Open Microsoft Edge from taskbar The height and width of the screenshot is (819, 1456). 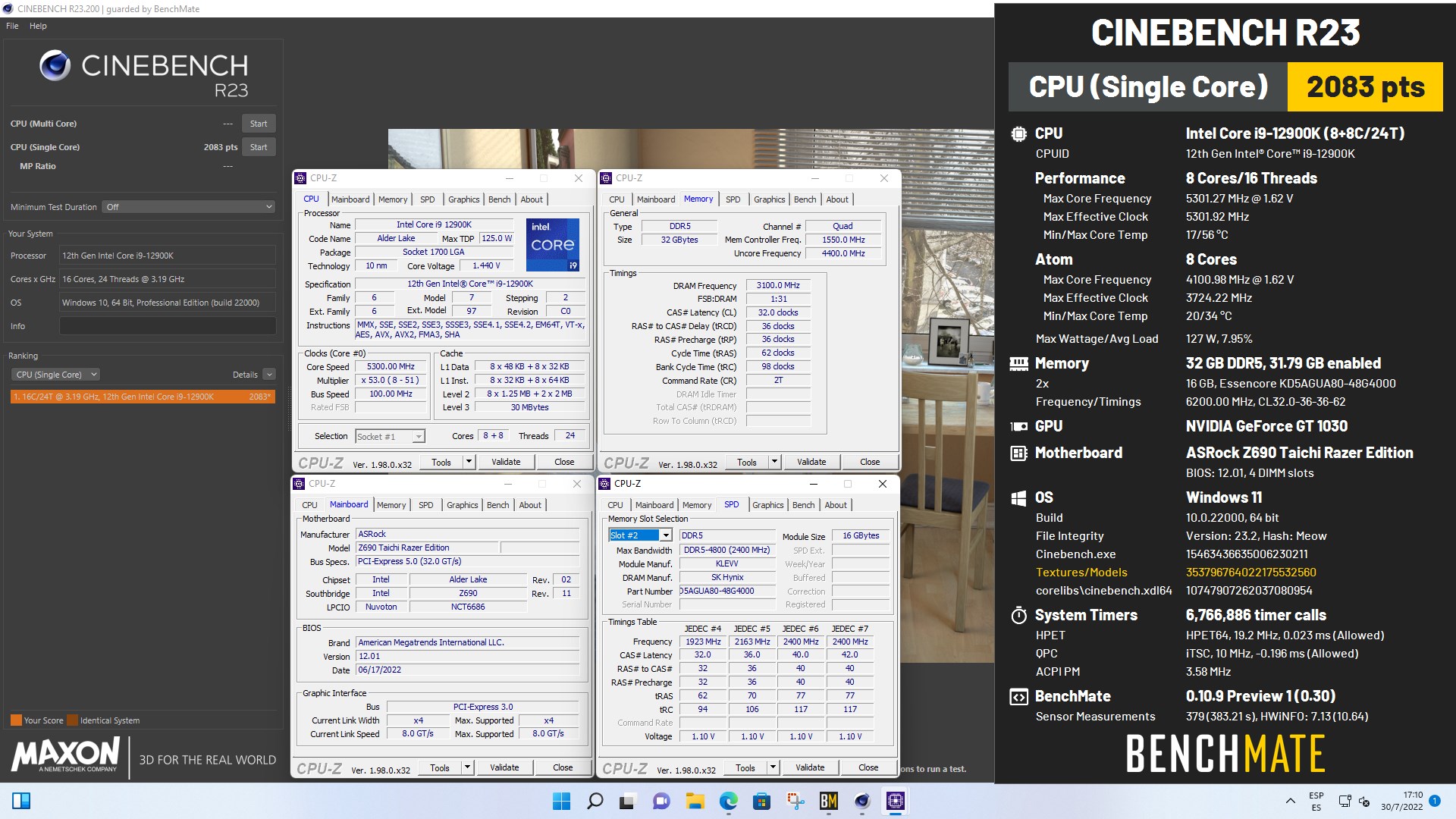(x=728, y=801)
